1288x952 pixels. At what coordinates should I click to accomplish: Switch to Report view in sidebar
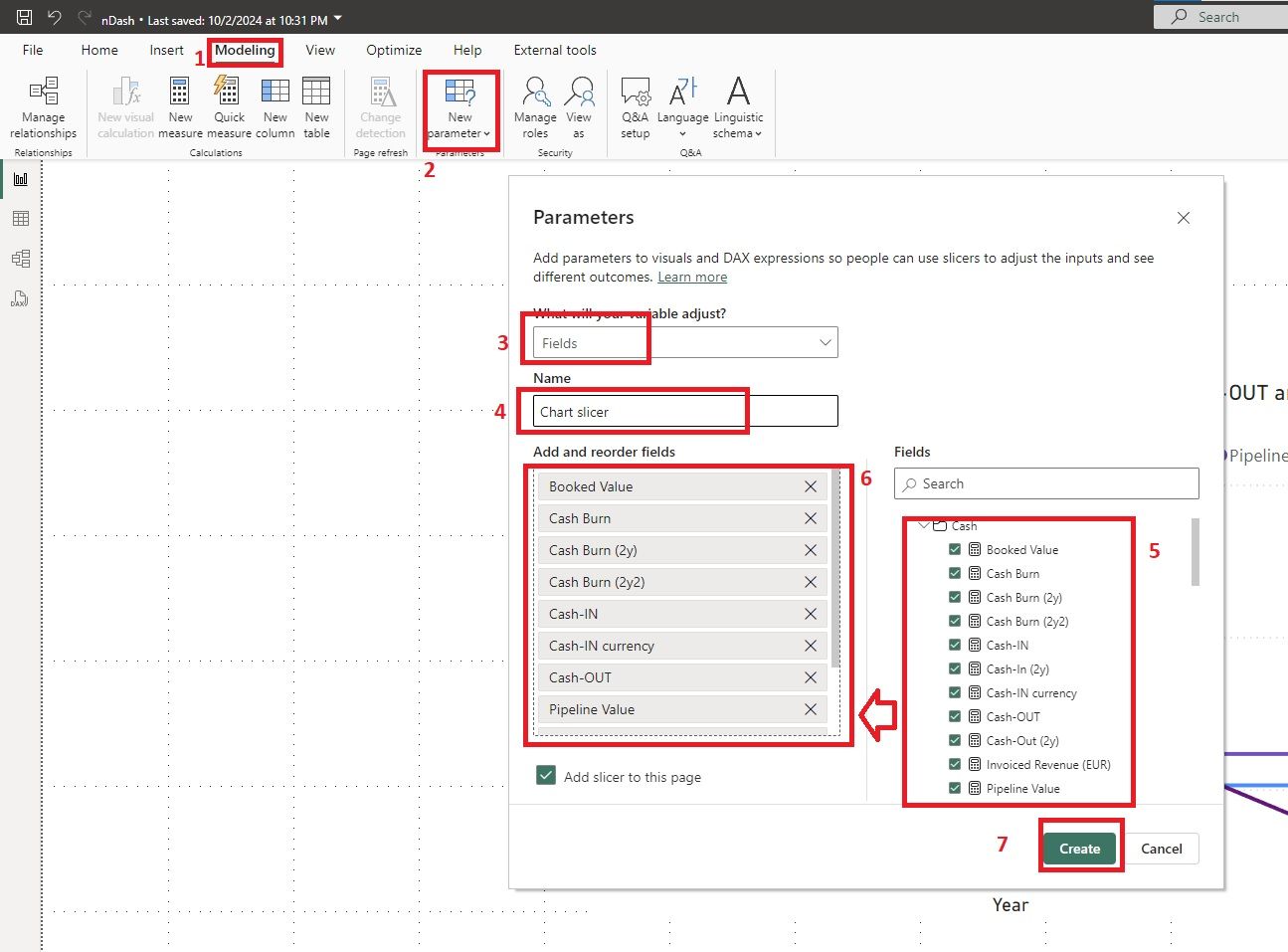point(21,179)
